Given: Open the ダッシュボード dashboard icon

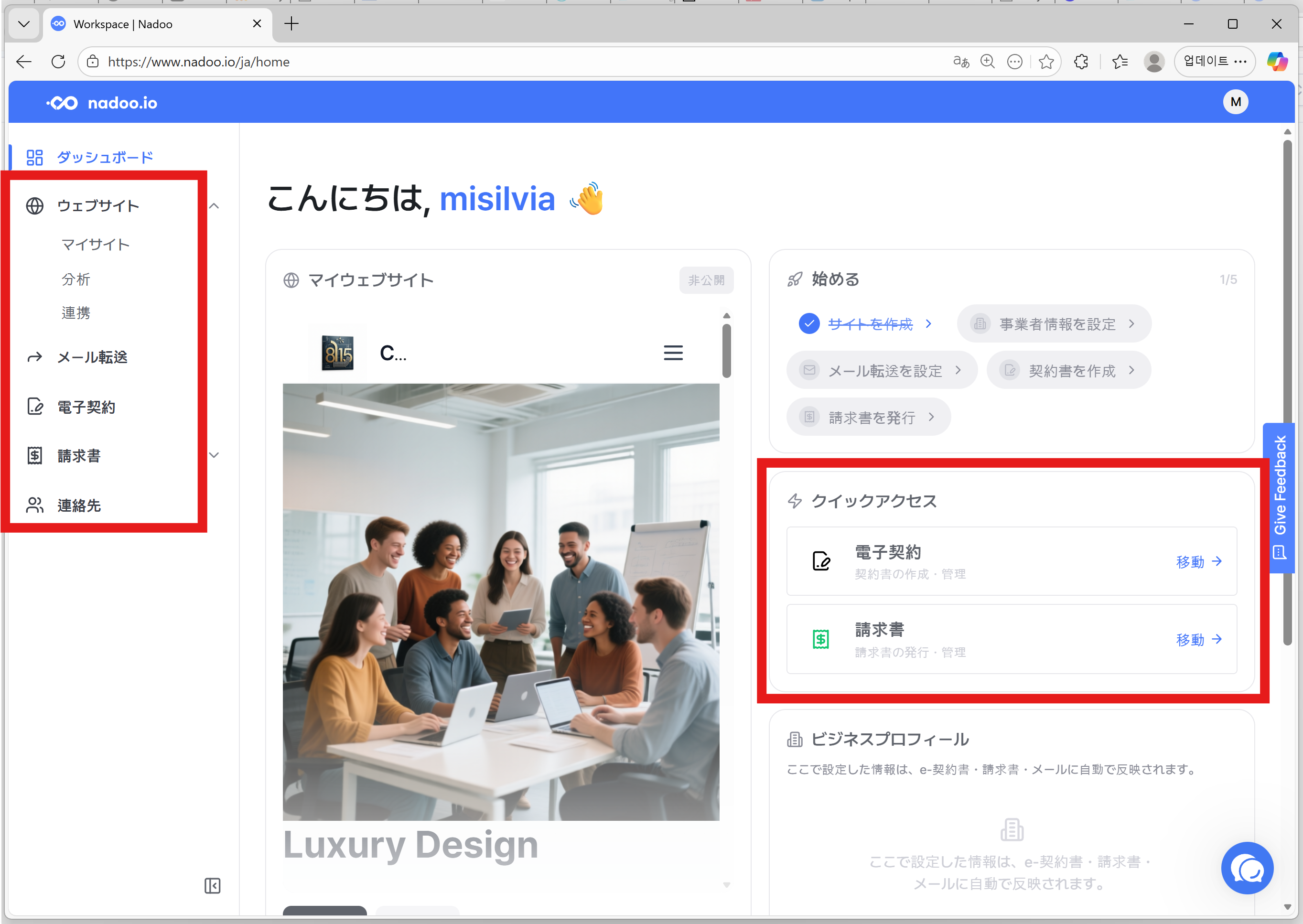Looking at the screenshot, I should (x=35, y=157).
